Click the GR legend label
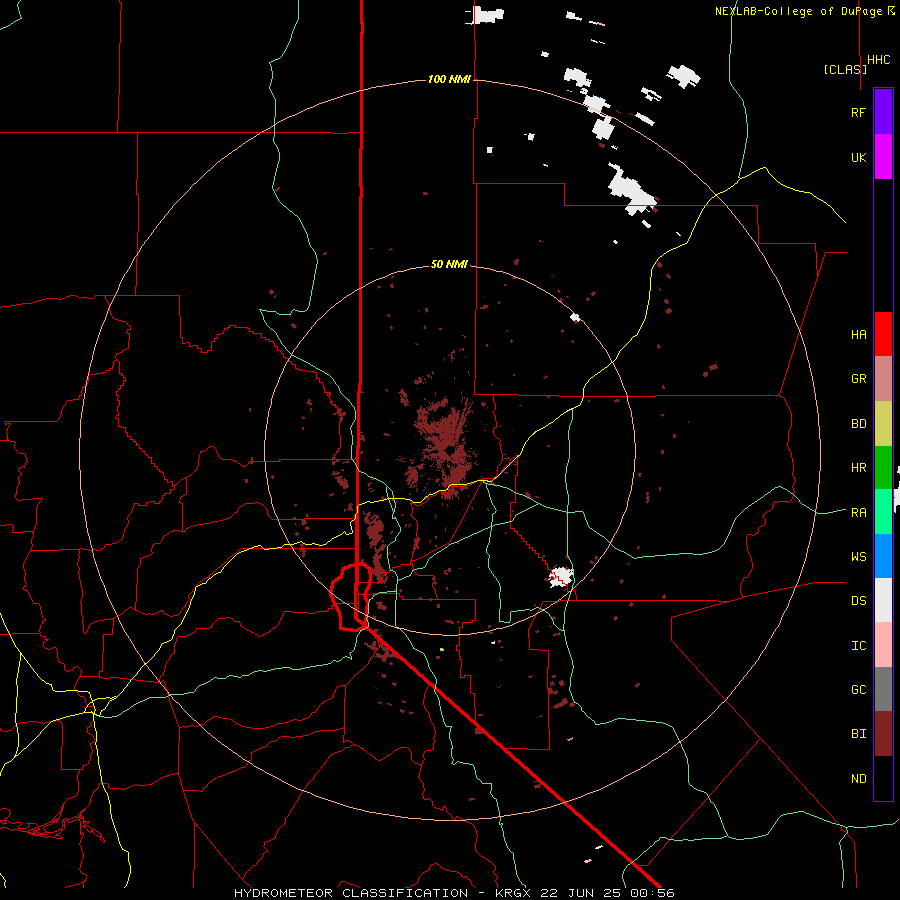The height and width of the screenshot is (900, 900). (x=859, y=379)
